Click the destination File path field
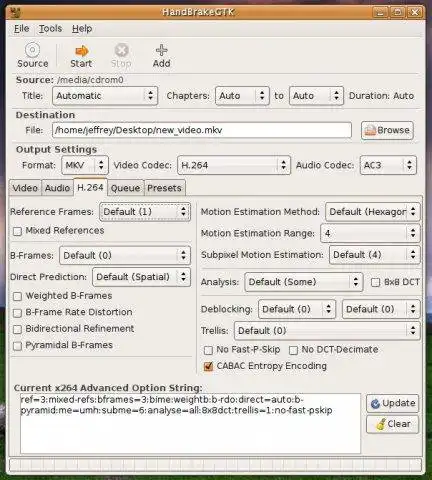This screenshot has width=432, height=480. click(202, 130)
